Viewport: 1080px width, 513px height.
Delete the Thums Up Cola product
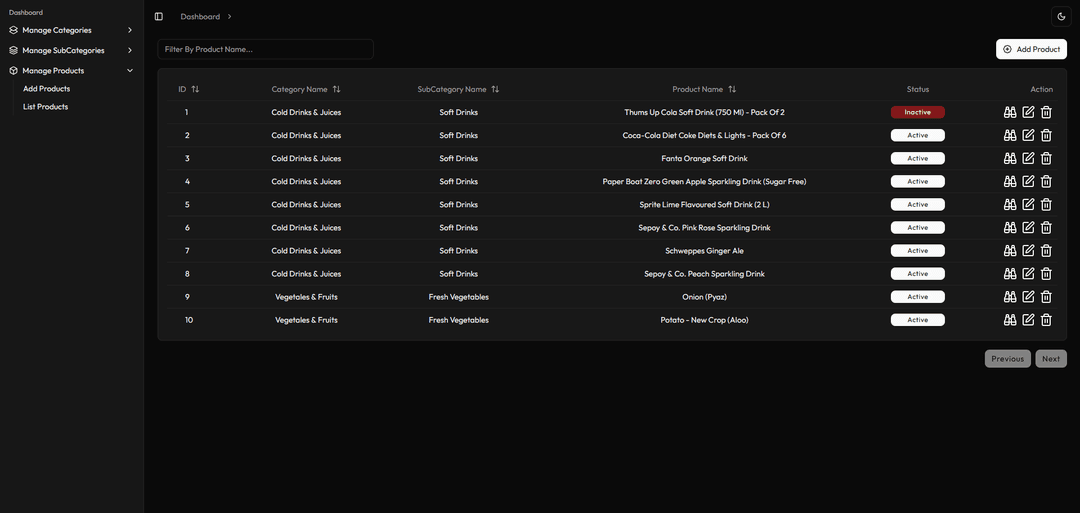click(x=1046, y=112)
